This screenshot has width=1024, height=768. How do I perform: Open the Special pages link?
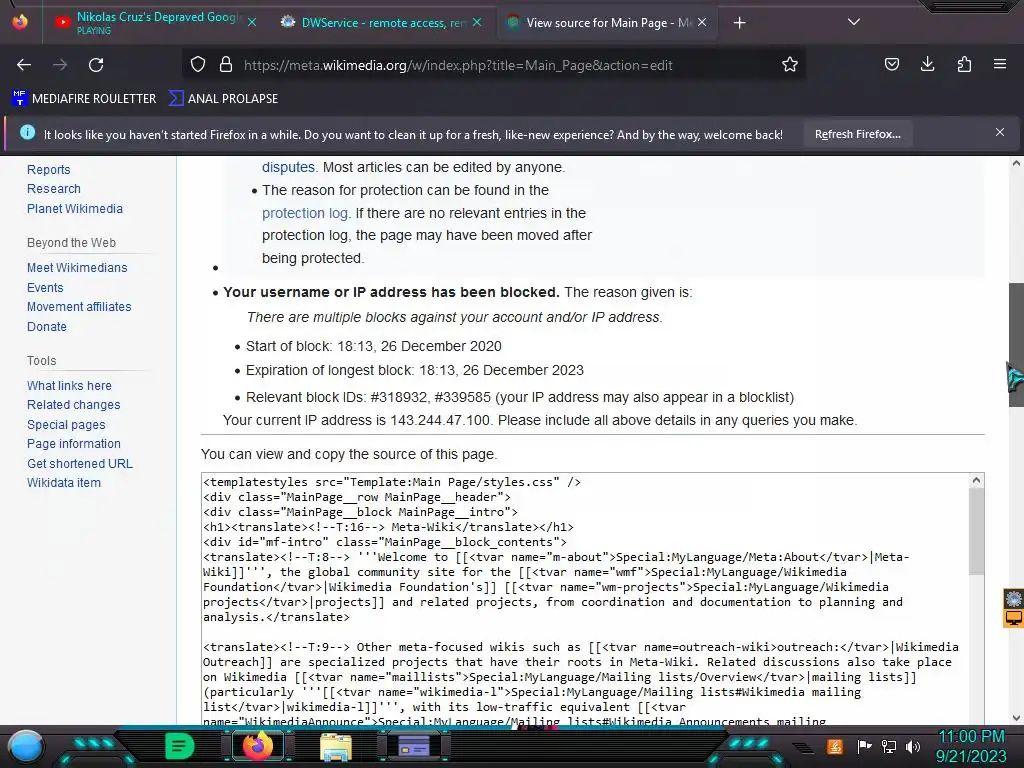66,424
